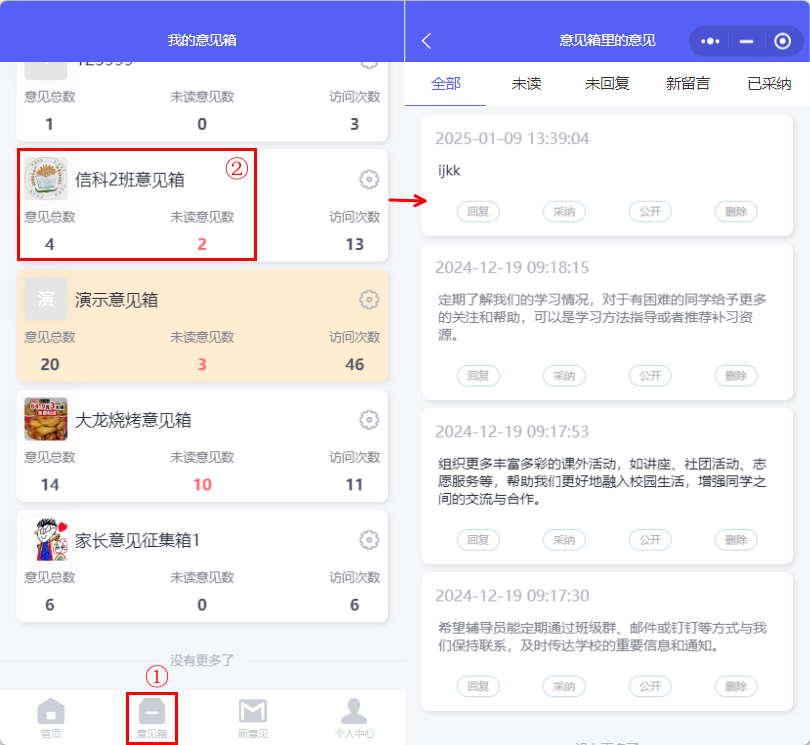
Task: Click settings gear for 演示意见箱
Action: pos(369,299)
